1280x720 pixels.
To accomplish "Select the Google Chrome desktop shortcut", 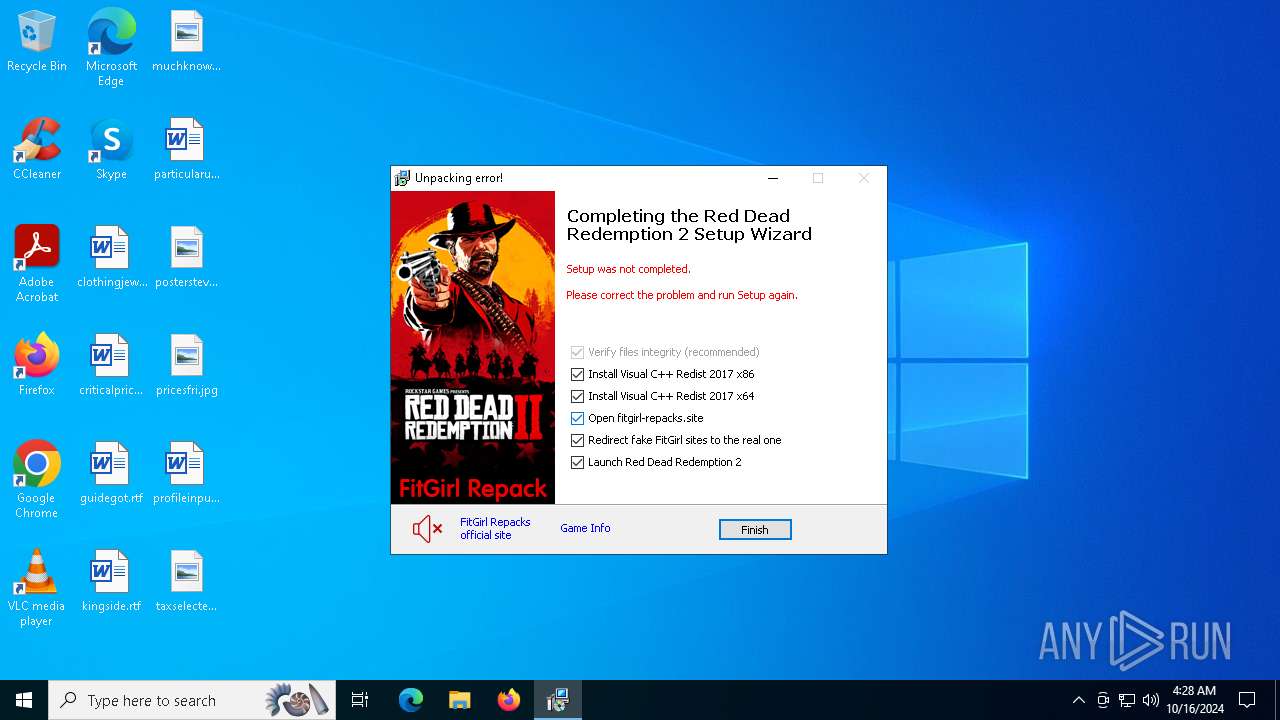I will (x=37, y=479).
